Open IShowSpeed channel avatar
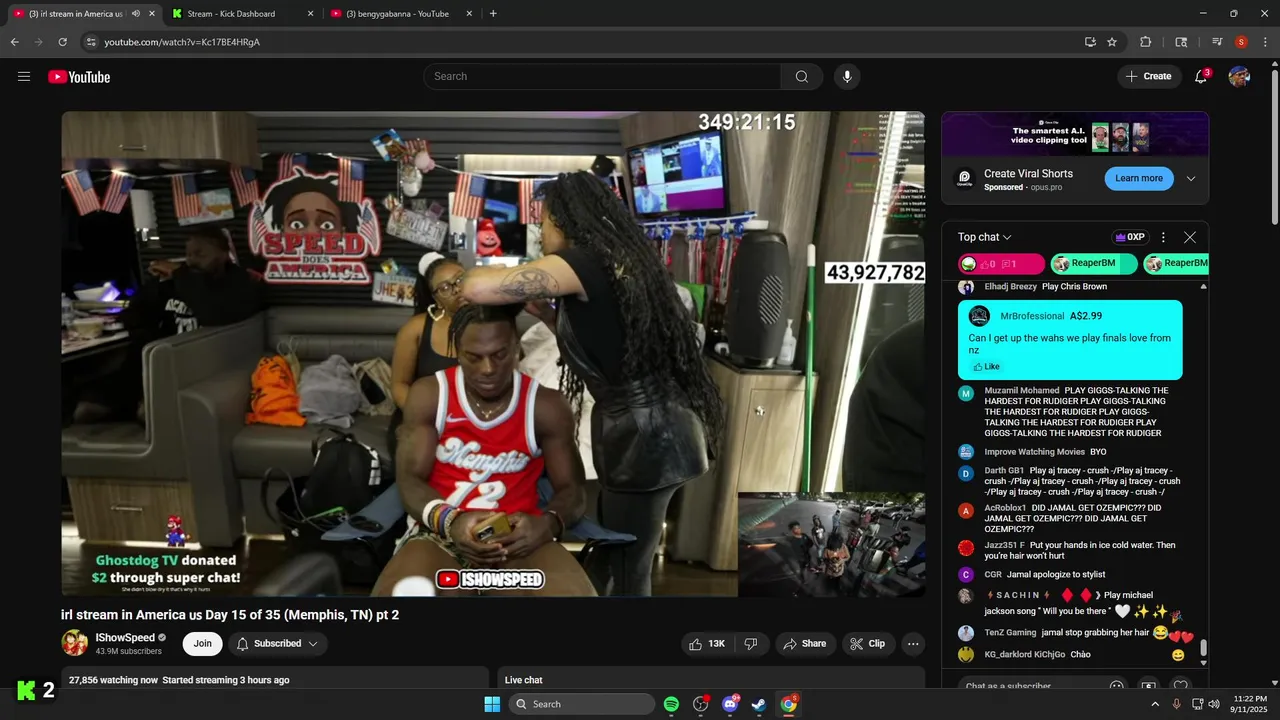This screenshot has width=1280, height=720. 75,643
